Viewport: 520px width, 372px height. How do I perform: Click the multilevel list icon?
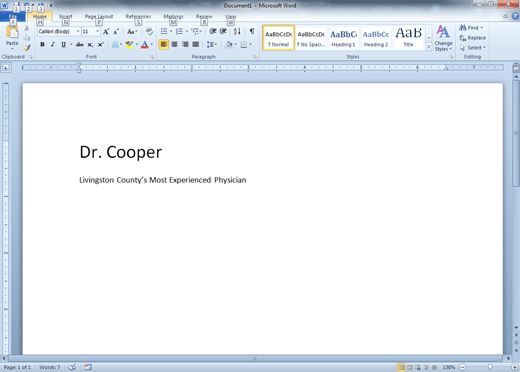click(x=195, y=31)
